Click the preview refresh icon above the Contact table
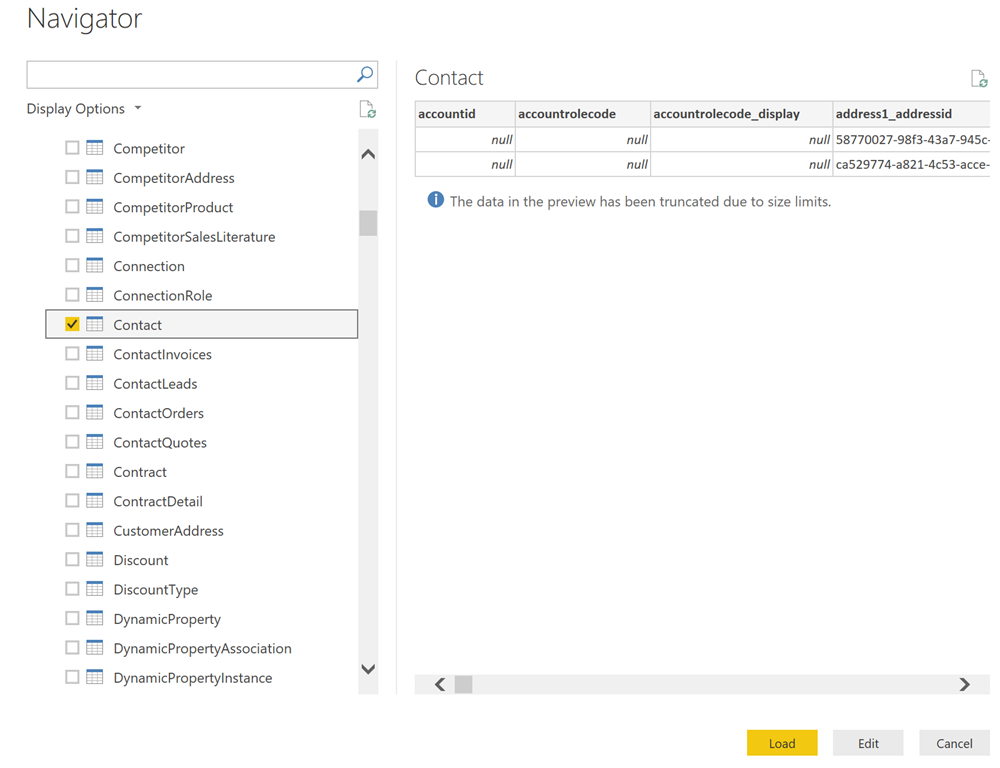This screenshot has width=1000, height=768. click(x=978, y=79)
